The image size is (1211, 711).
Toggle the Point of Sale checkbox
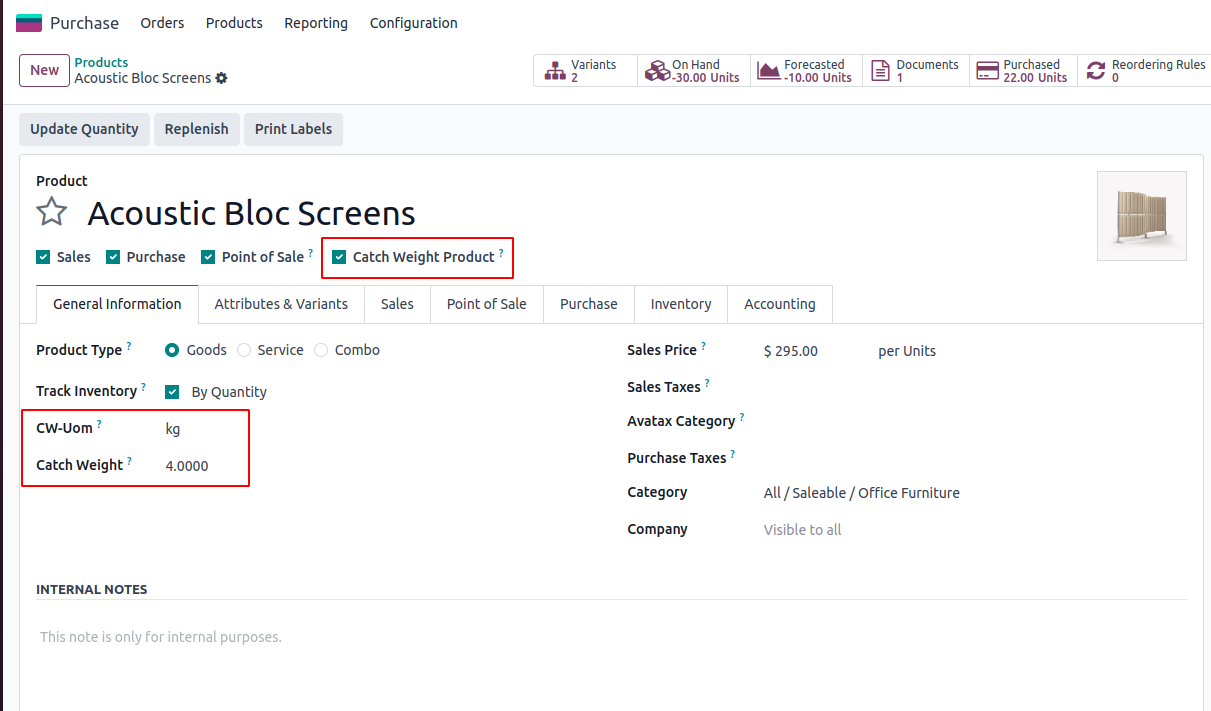click(x=208, y=257)
